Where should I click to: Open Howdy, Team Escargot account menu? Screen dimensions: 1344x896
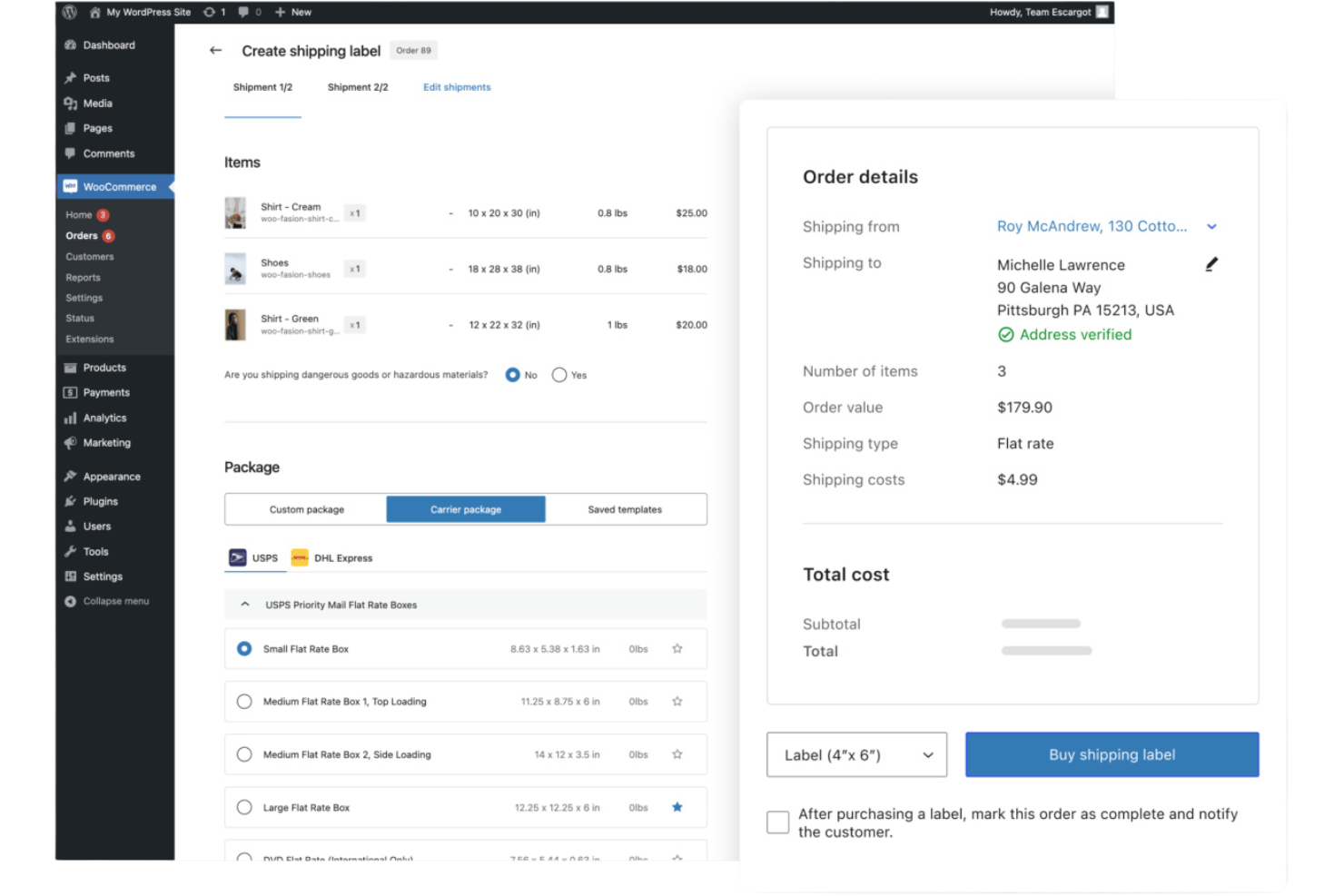click(1049, 12)
